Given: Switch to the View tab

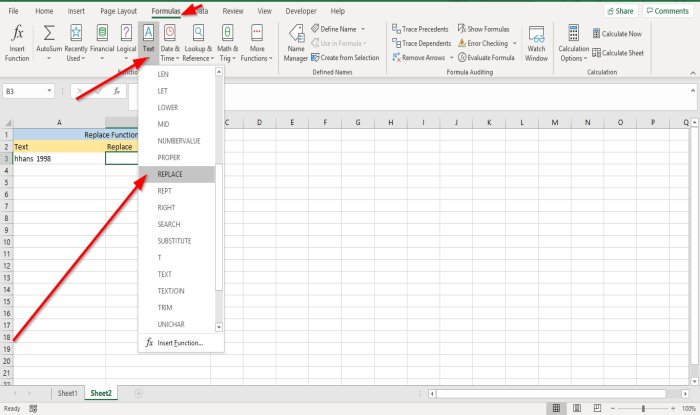Looking at the screenshot, I should tap(264, 11).
